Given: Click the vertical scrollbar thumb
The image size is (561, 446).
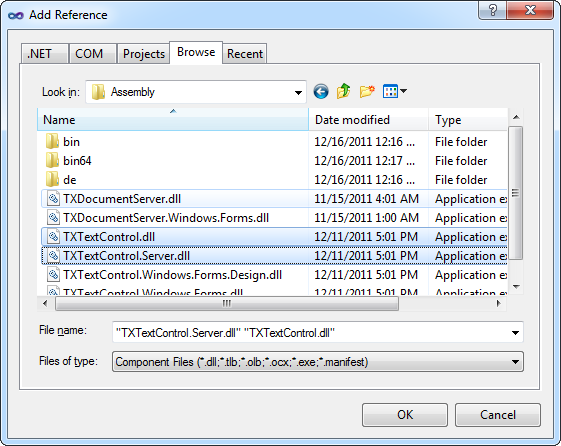Looking at the screenshot, I should [515, 193].
